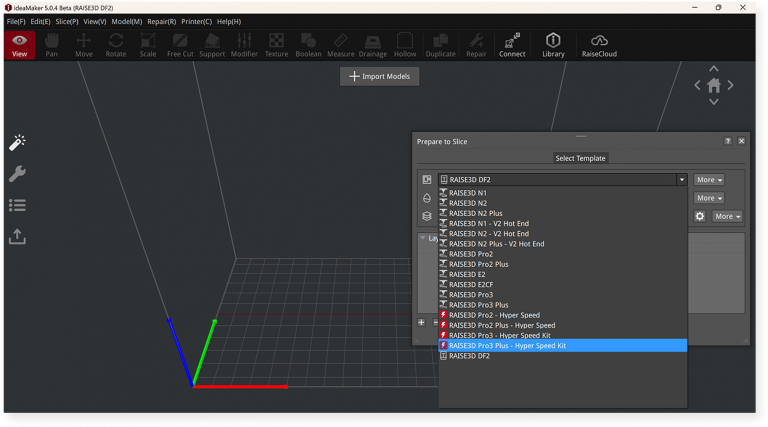Open the Library icon
The image size is (768, 427).
pos(553,45)
